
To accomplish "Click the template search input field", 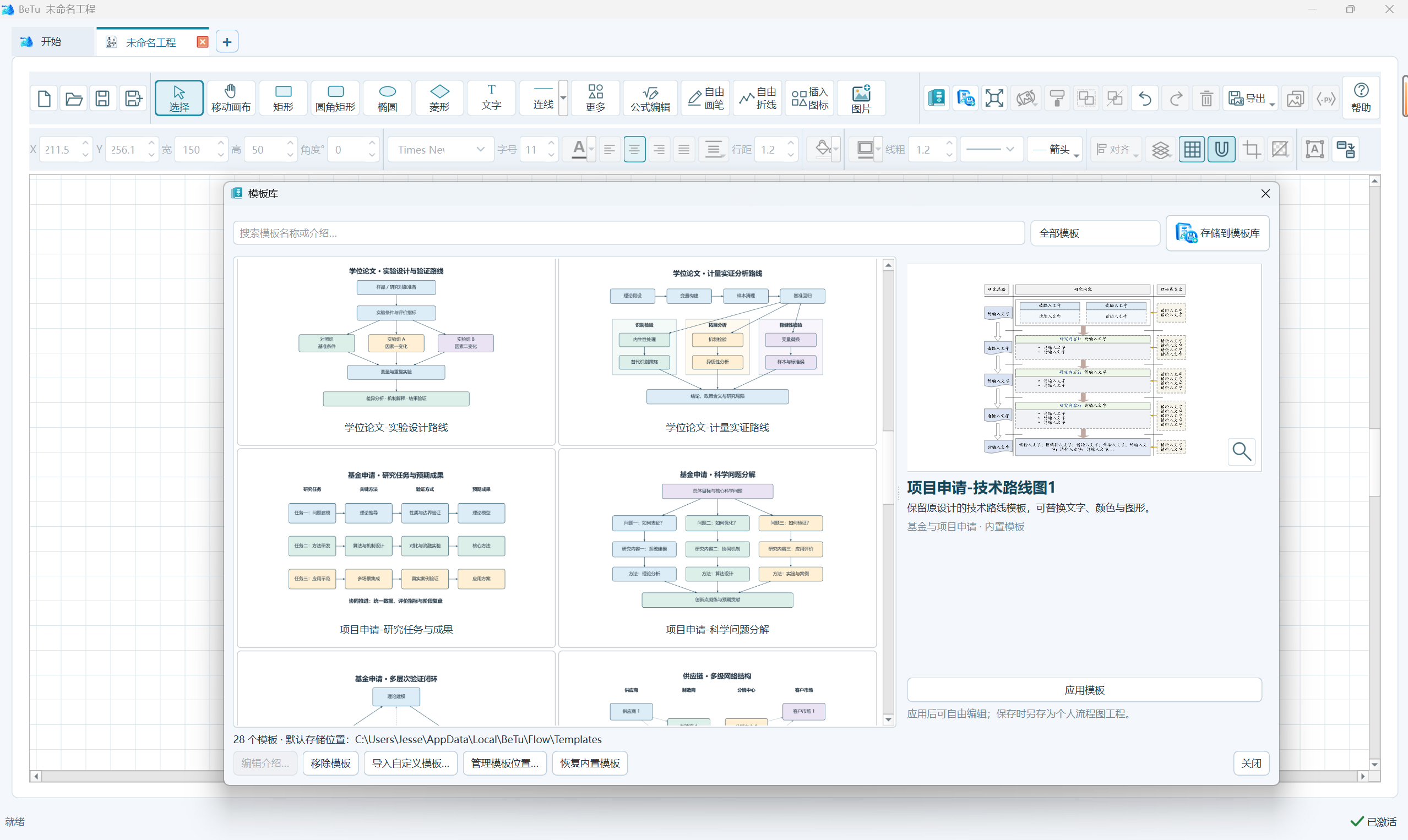I will pos(628,233).
